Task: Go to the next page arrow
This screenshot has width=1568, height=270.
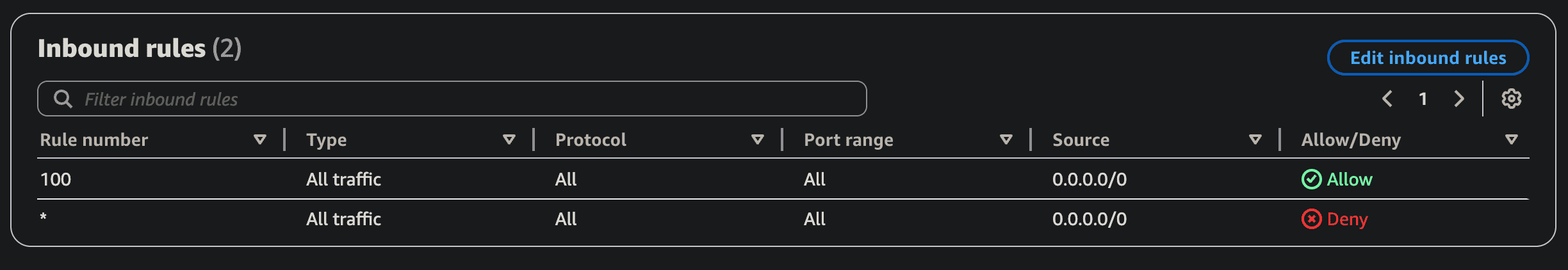Action: [1459, 99]
